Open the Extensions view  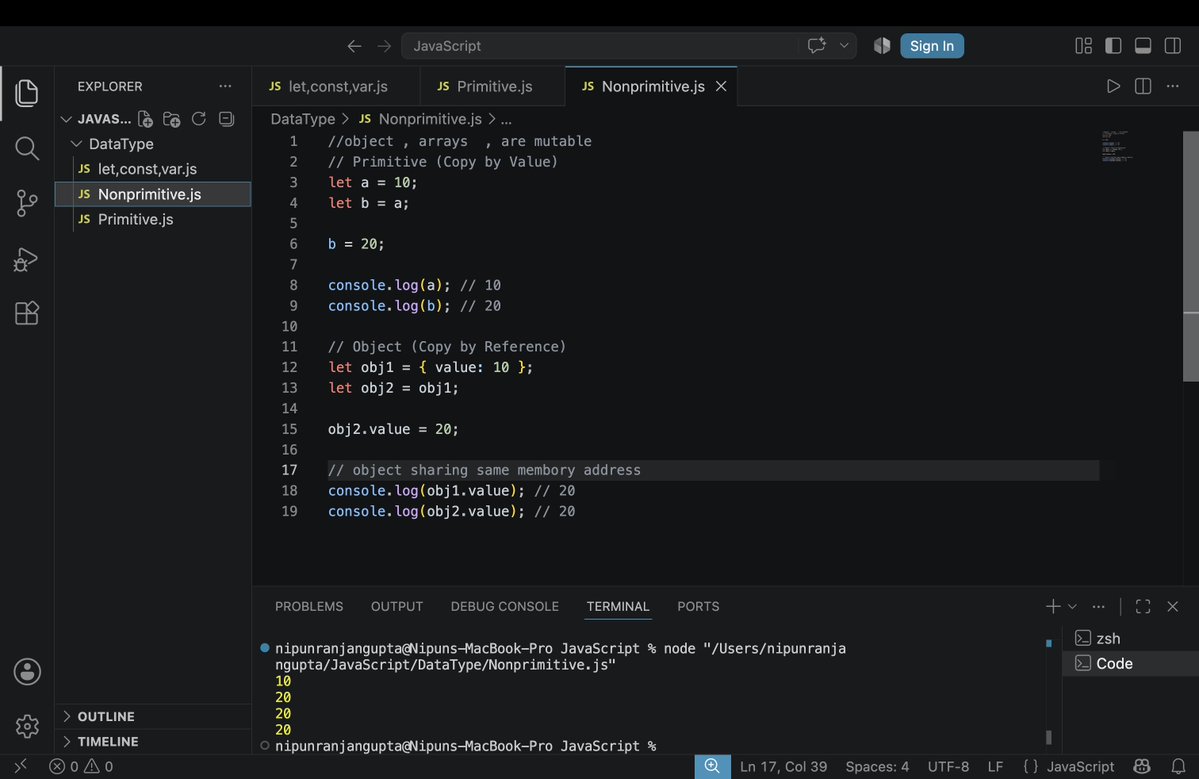point(27,313)
